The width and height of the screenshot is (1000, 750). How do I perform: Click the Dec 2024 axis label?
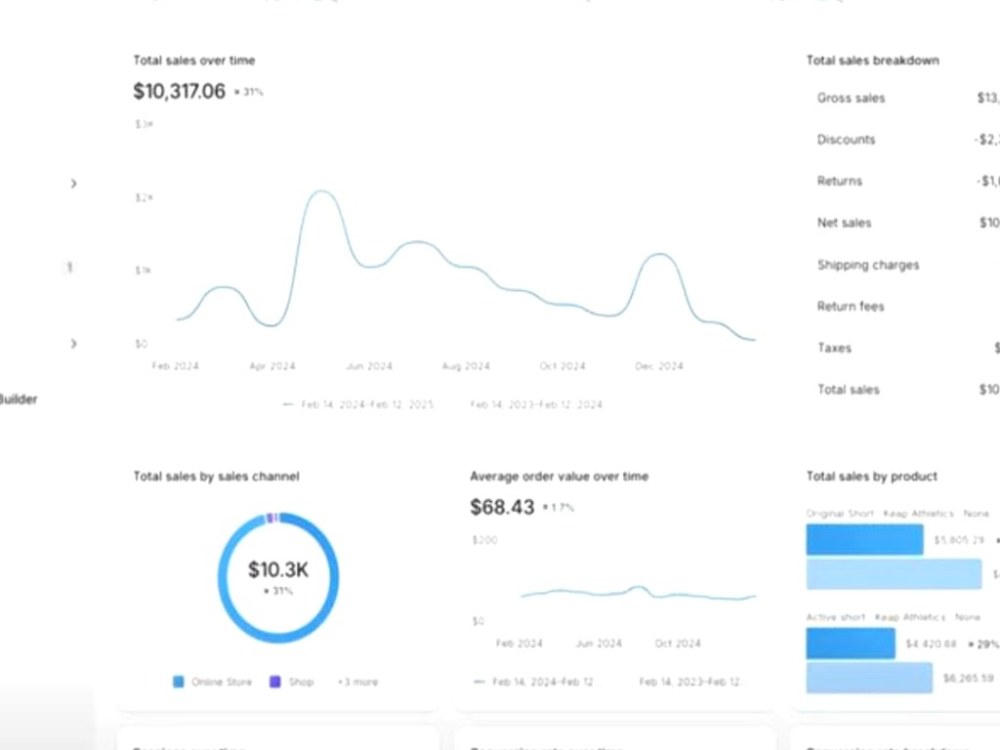659,366
